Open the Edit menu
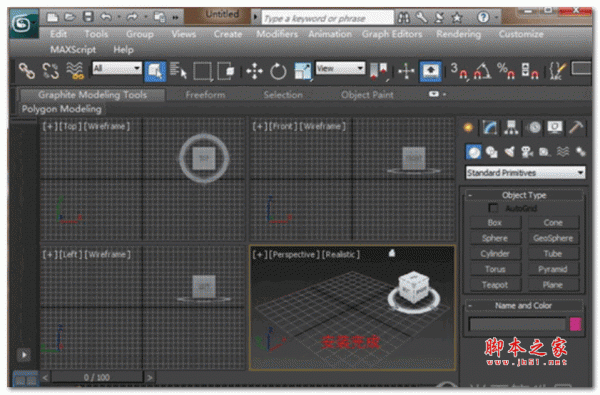The width and height of the screenshot is (600, 395). 58,34
